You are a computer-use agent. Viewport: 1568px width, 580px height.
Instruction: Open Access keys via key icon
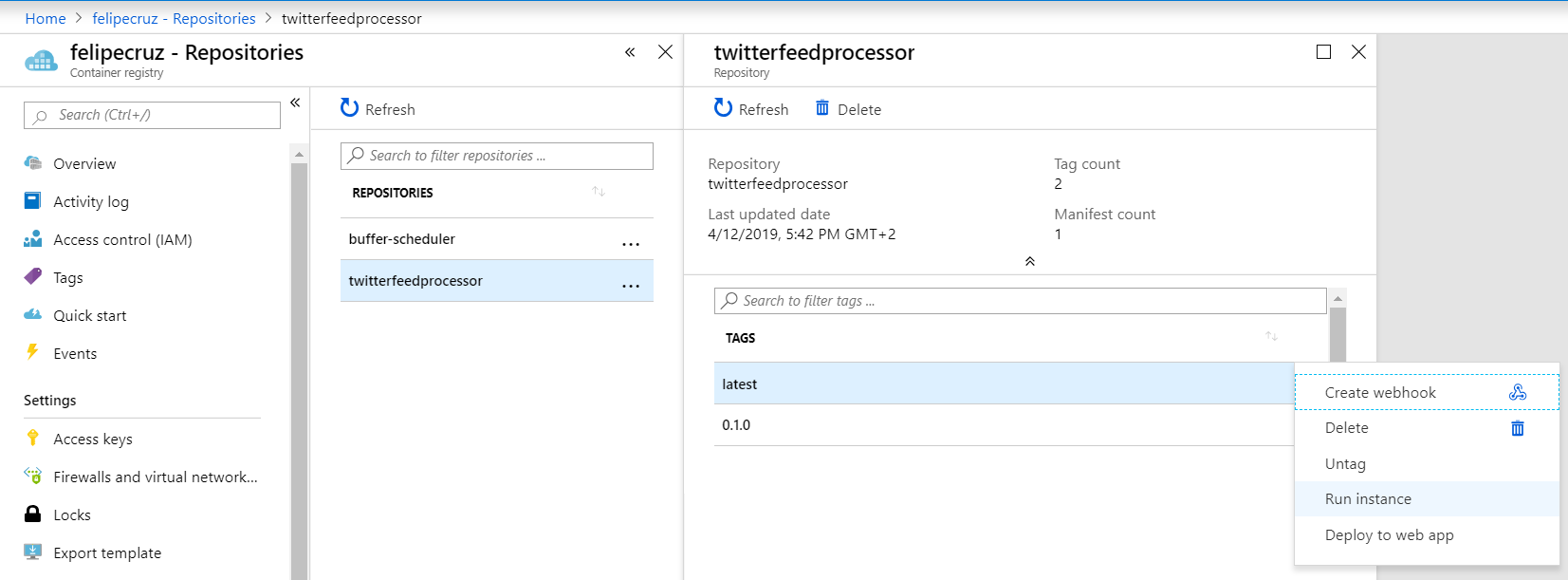(33, 438)
